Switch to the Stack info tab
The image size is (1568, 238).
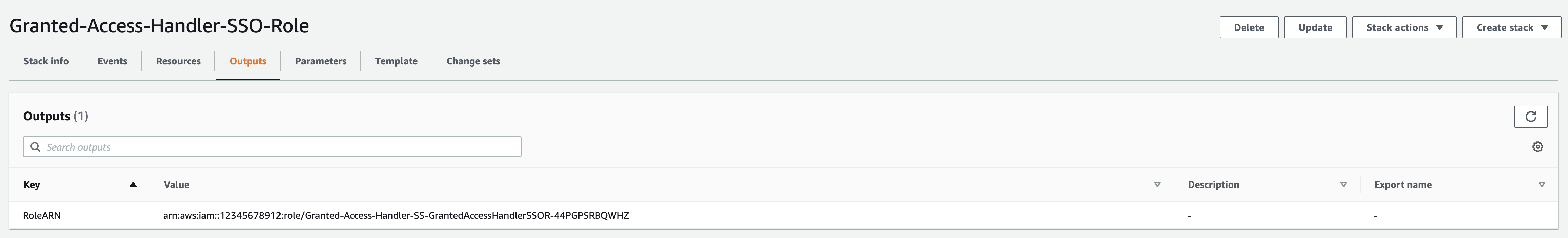pos(46,61)
